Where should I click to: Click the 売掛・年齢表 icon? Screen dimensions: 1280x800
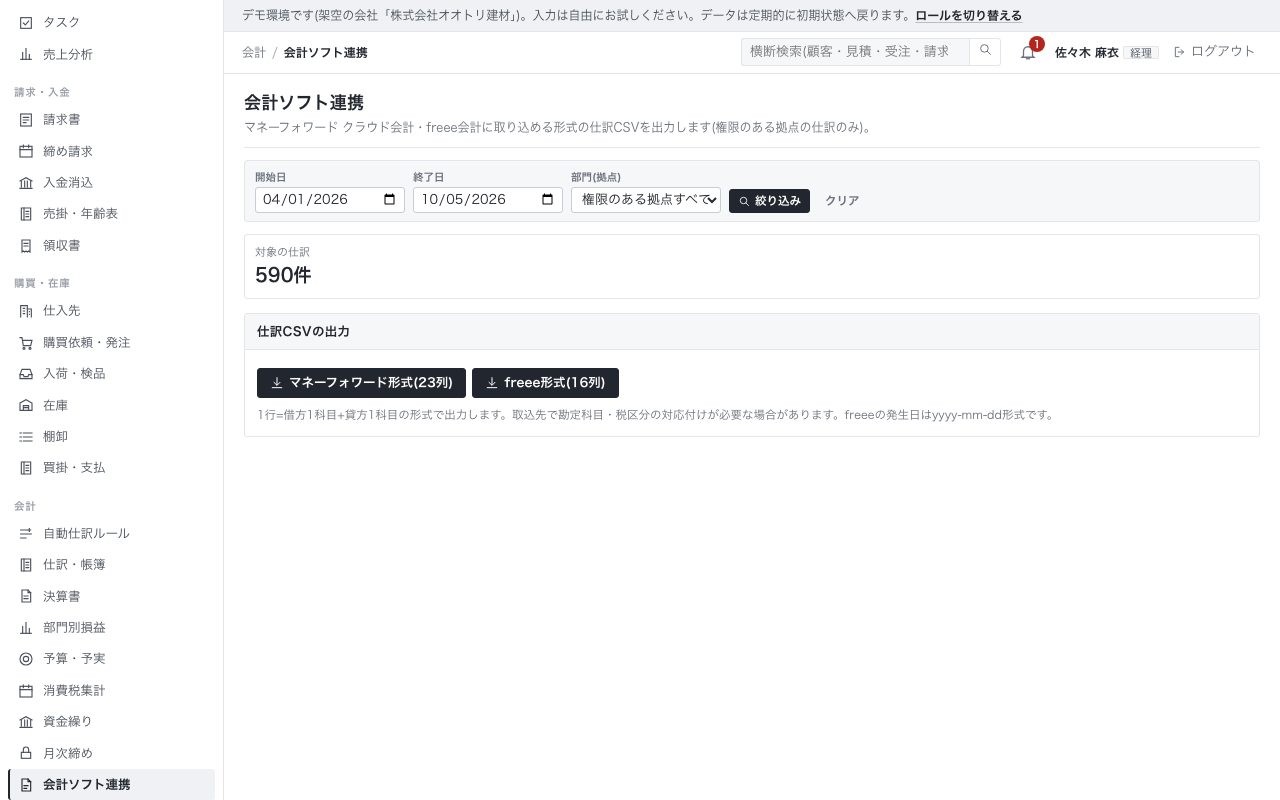(26, 214)
